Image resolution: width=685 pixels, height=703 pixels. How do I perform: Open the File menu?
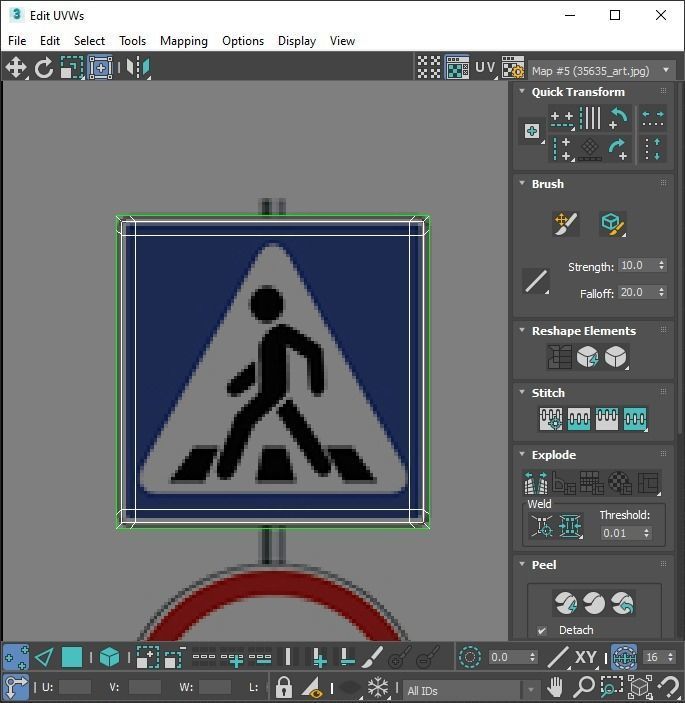pyautogui.click(x=17, y=41)
